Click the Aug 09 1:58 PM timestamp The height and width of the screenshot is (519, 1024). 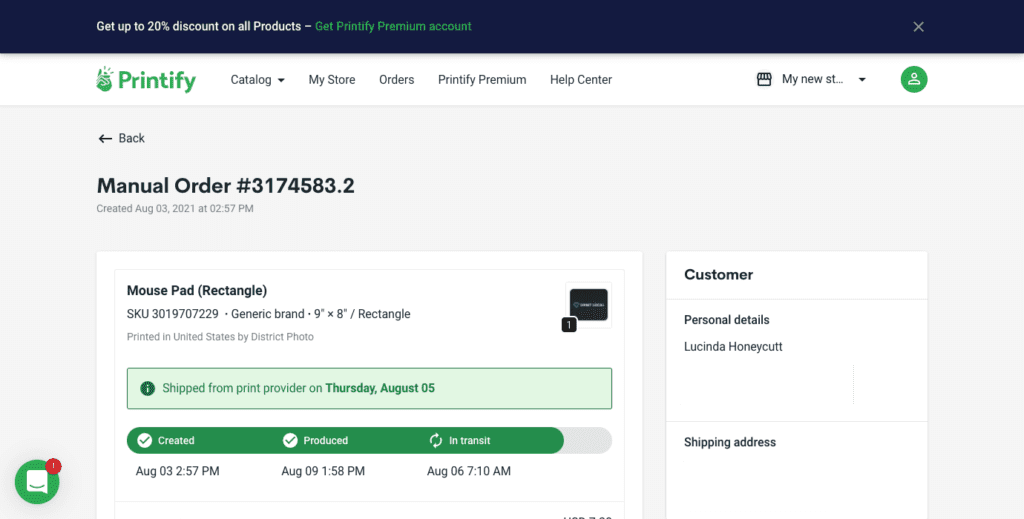click(x=323, y=471)
